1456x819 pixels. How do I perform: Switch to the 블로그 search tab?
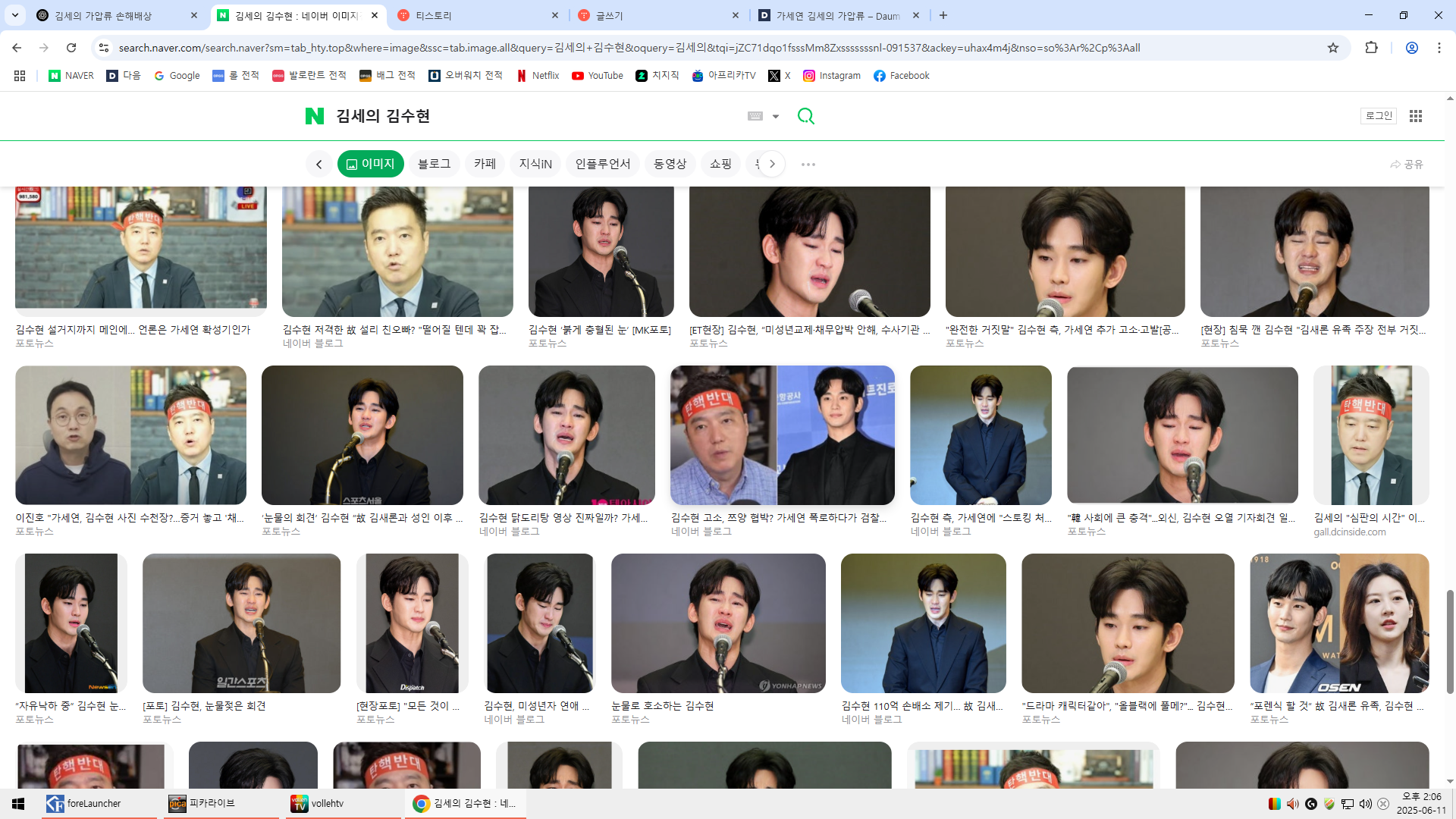tap(434, 165)
